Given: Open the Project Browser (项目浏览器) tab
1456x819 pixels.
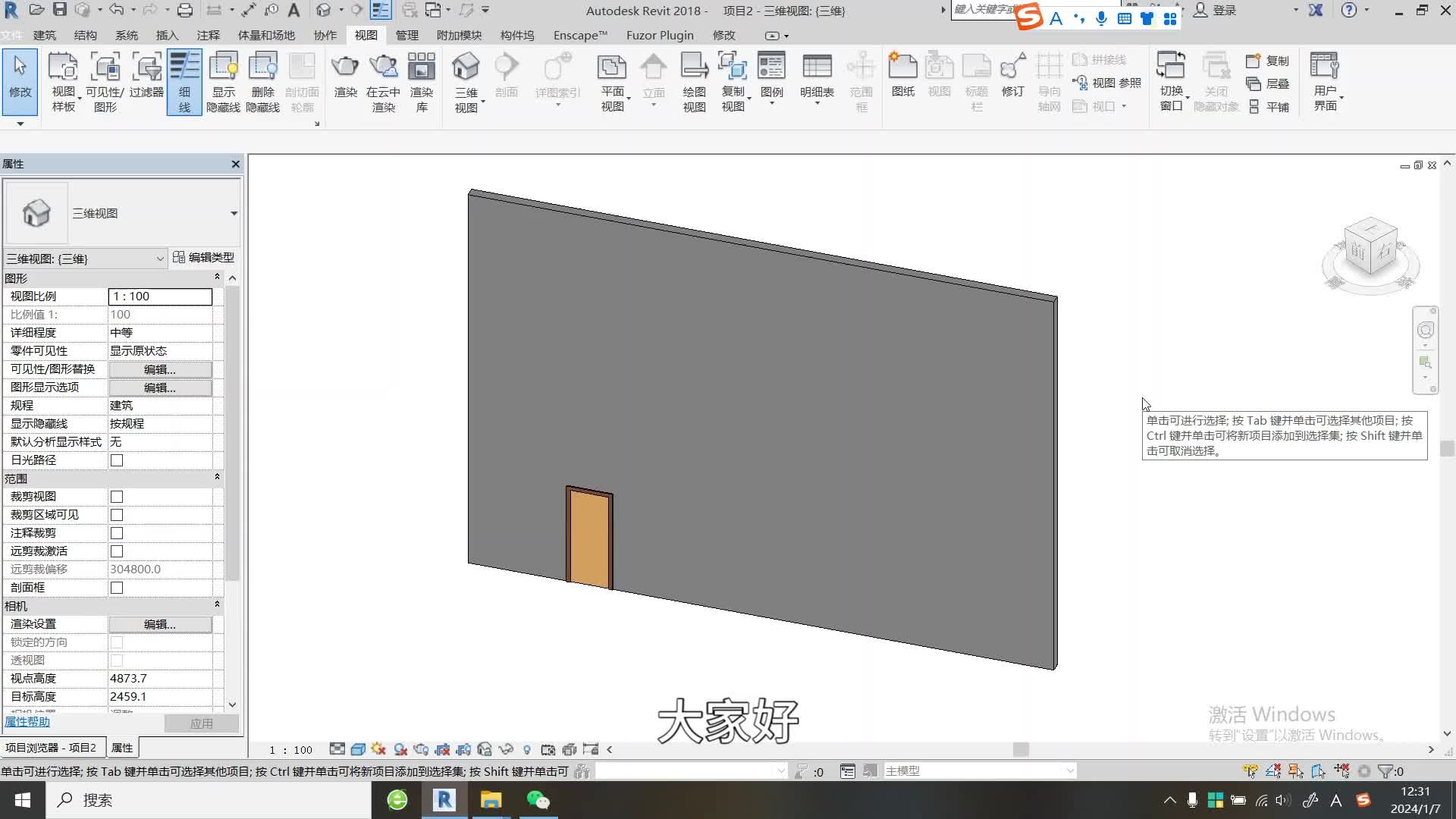Looking at the screenshot, I should pos(52,748).
